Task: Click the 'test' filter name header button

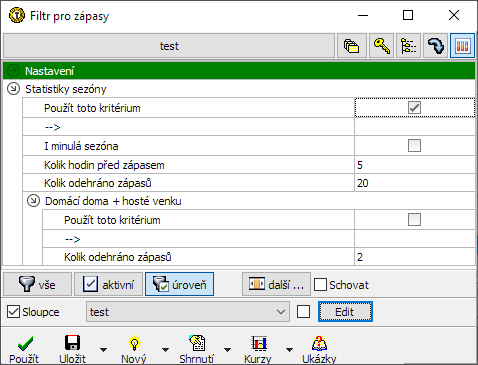Action: [169, 46]
